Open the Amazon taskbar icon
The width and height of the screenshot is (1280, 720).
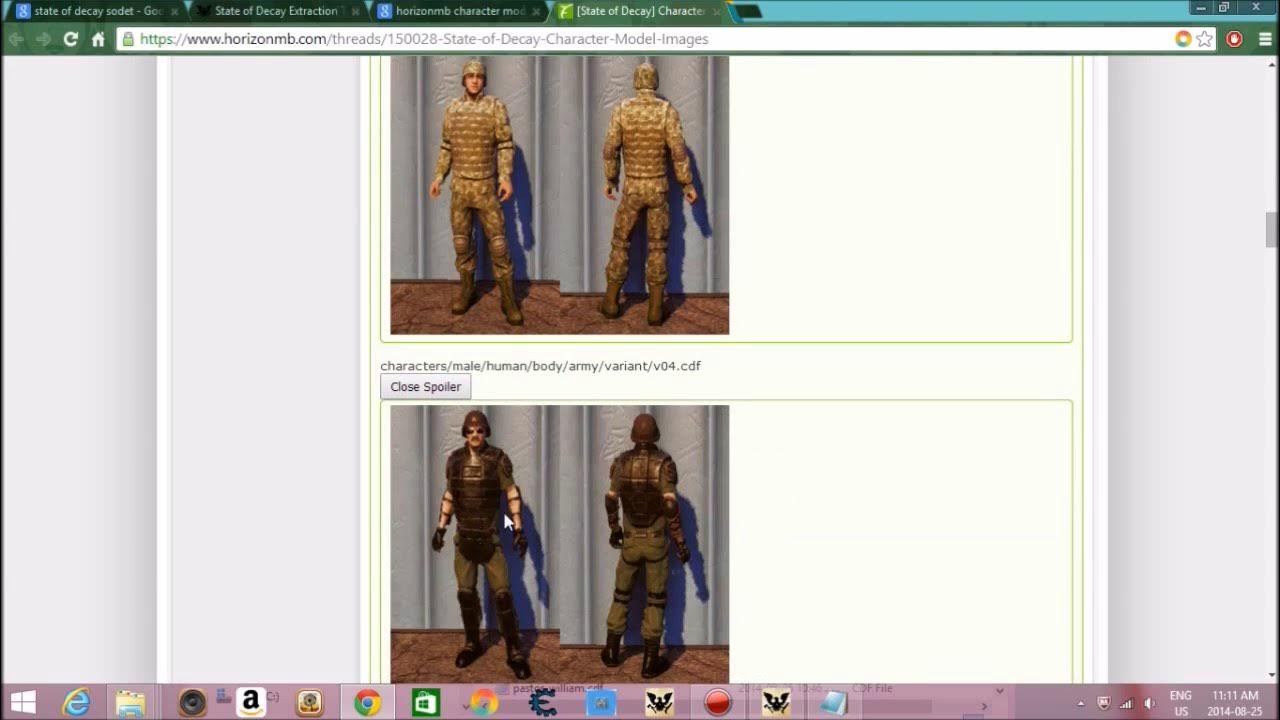250,703
